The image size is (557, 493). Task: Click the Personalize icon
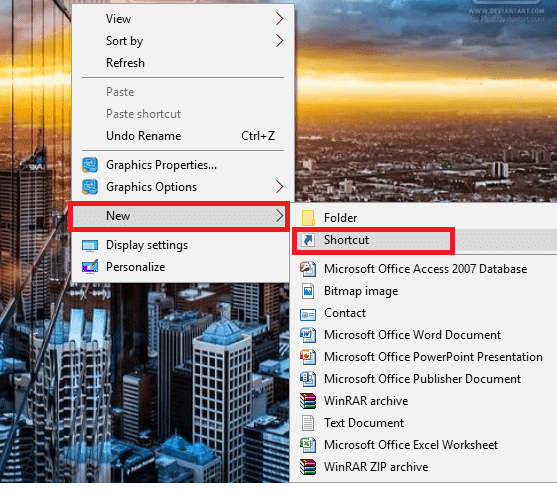[x=90, y=267]
